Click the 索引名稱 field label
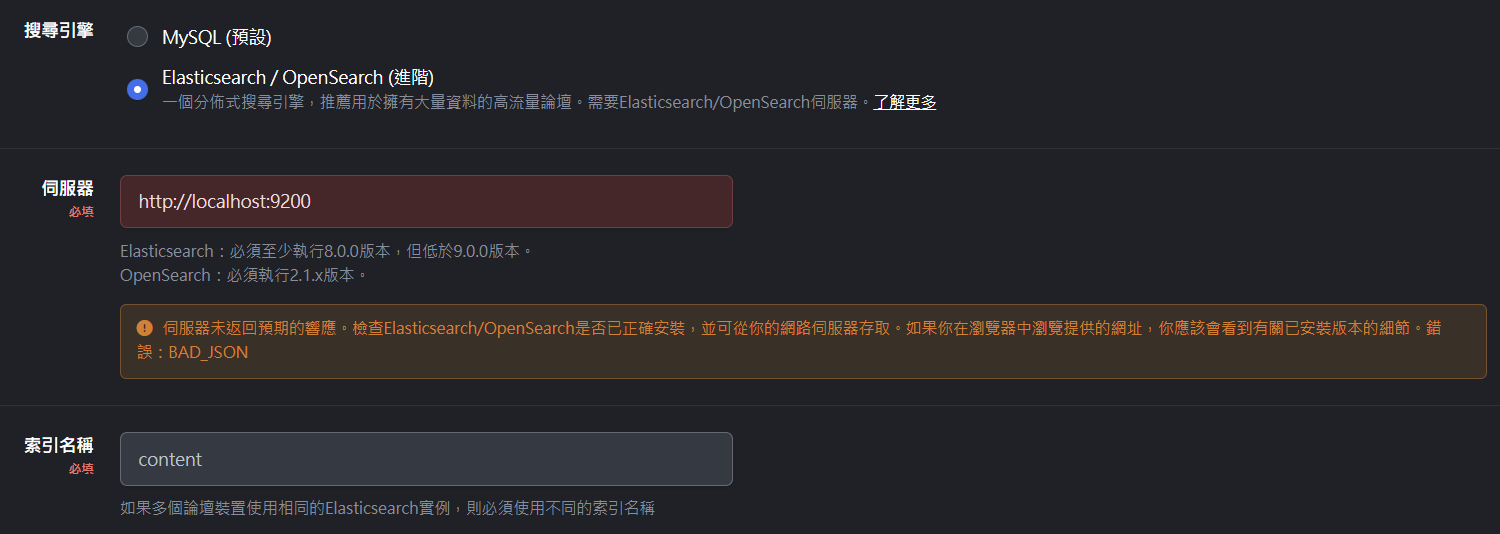 point(59,445)
